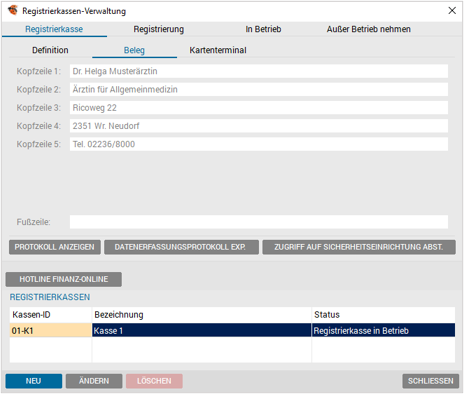This screenshot has width=464, height=394.
Task: Click the Löschen button
Action: tap(154, 381)
